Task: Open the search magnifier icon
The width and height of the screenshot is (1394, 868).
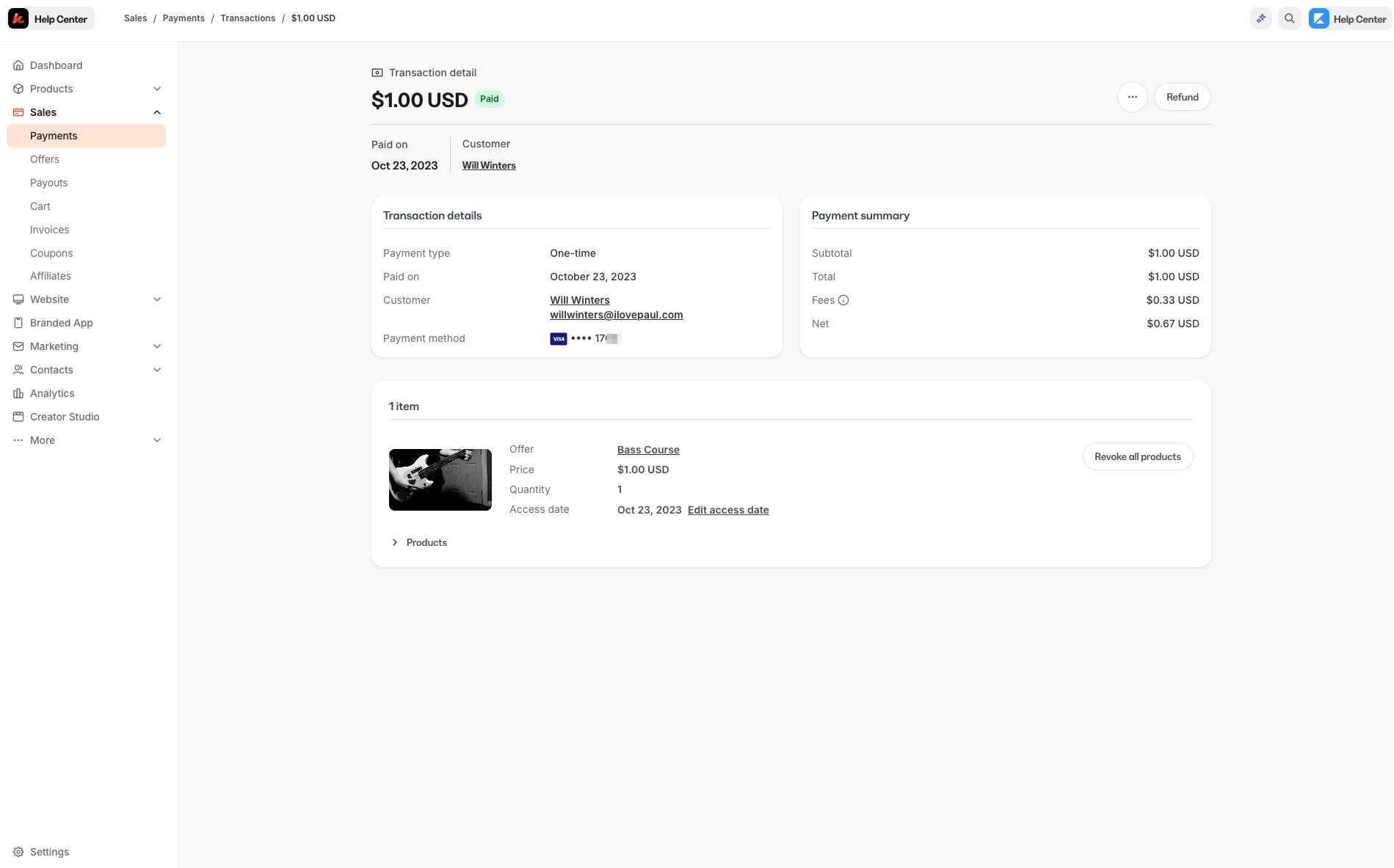Action: (x=1290, y=19)
